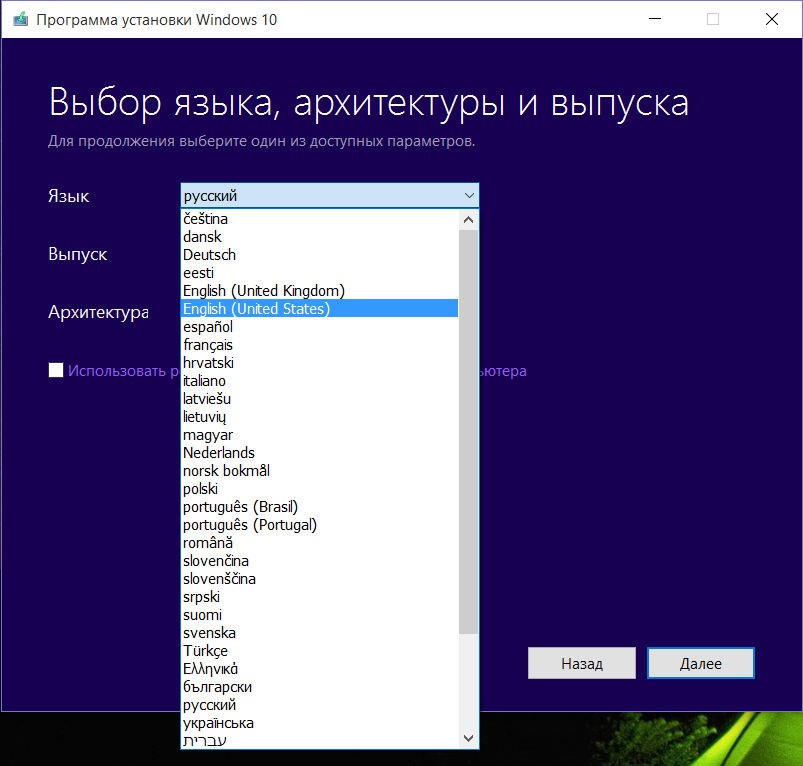
Task: Pick latviešu from the dropdown list
Action: 320,398
